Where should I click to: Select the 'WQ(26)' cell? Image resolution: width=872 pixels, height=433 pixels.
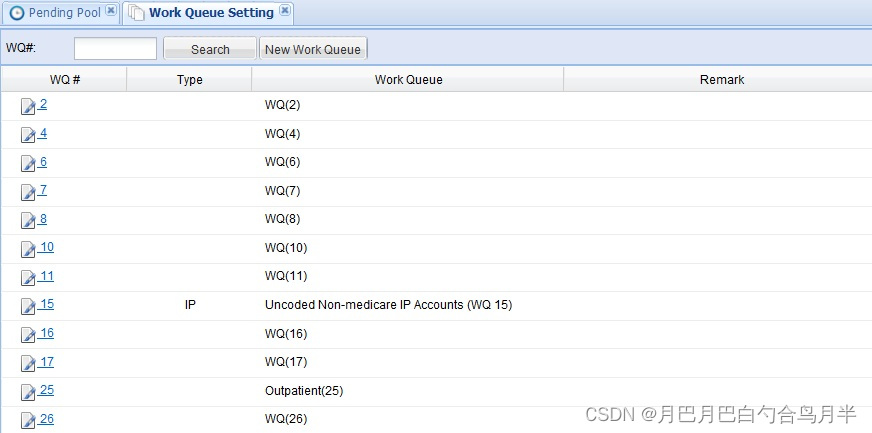(286, 419)
